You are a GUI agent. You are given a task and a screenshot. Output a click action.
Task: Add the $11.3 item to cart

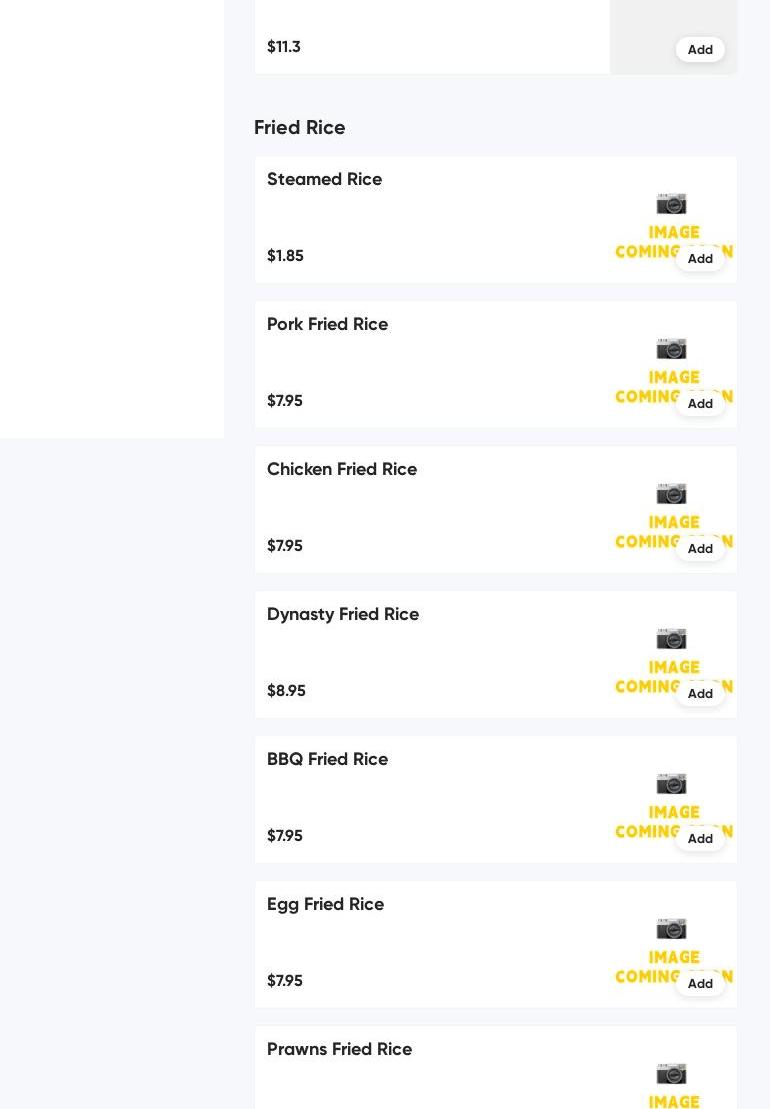point(700,50)
